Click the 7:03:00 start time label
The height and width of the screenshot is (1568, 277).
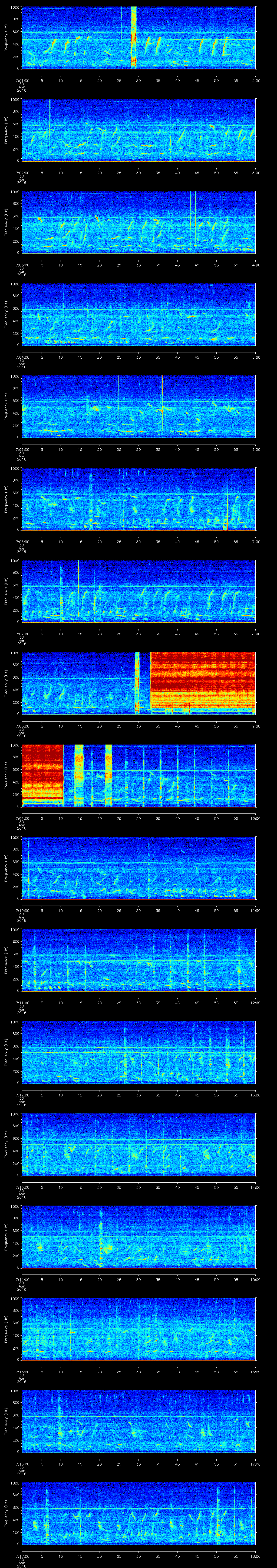22,265
